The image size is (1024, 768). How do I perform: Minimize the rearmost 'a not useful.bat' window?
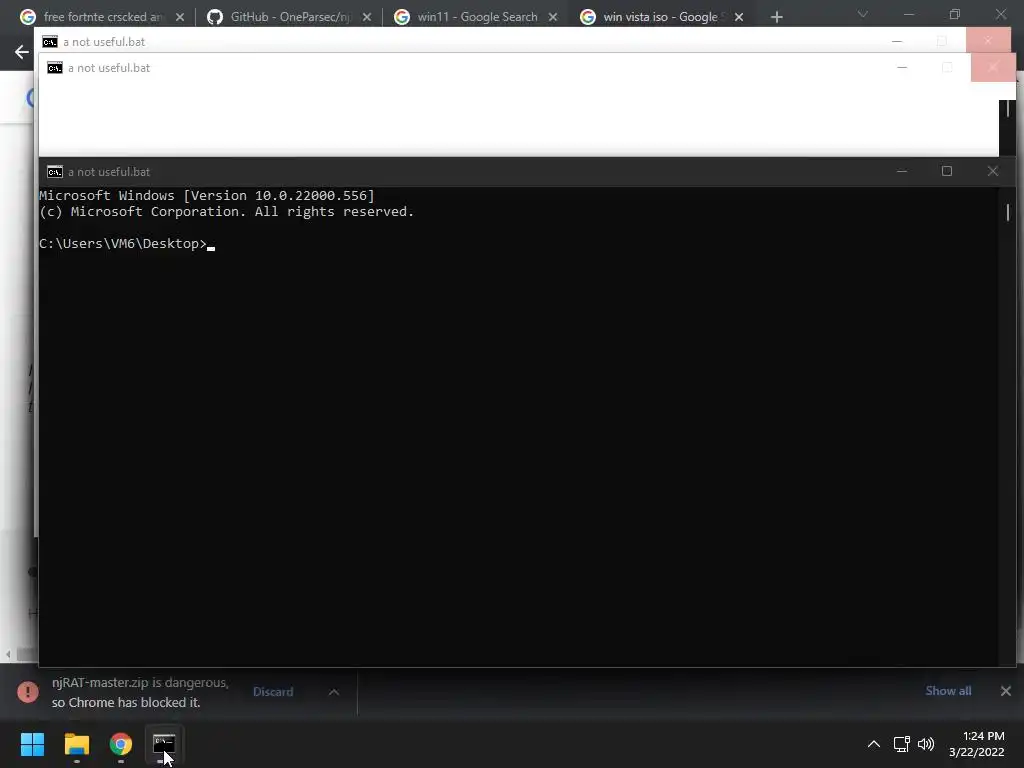897,40
